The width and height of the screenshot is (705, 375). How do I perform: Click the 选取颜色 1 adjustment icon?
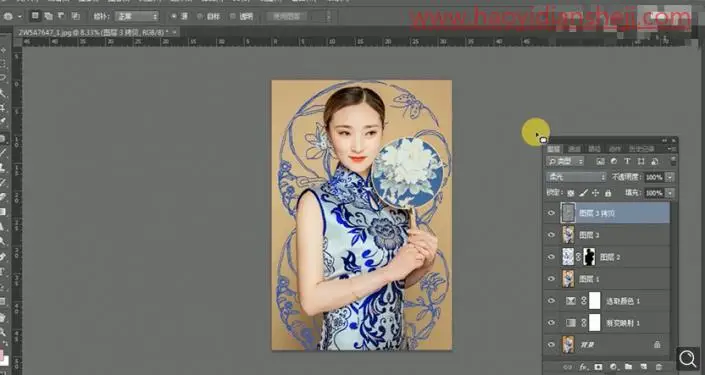571,301
